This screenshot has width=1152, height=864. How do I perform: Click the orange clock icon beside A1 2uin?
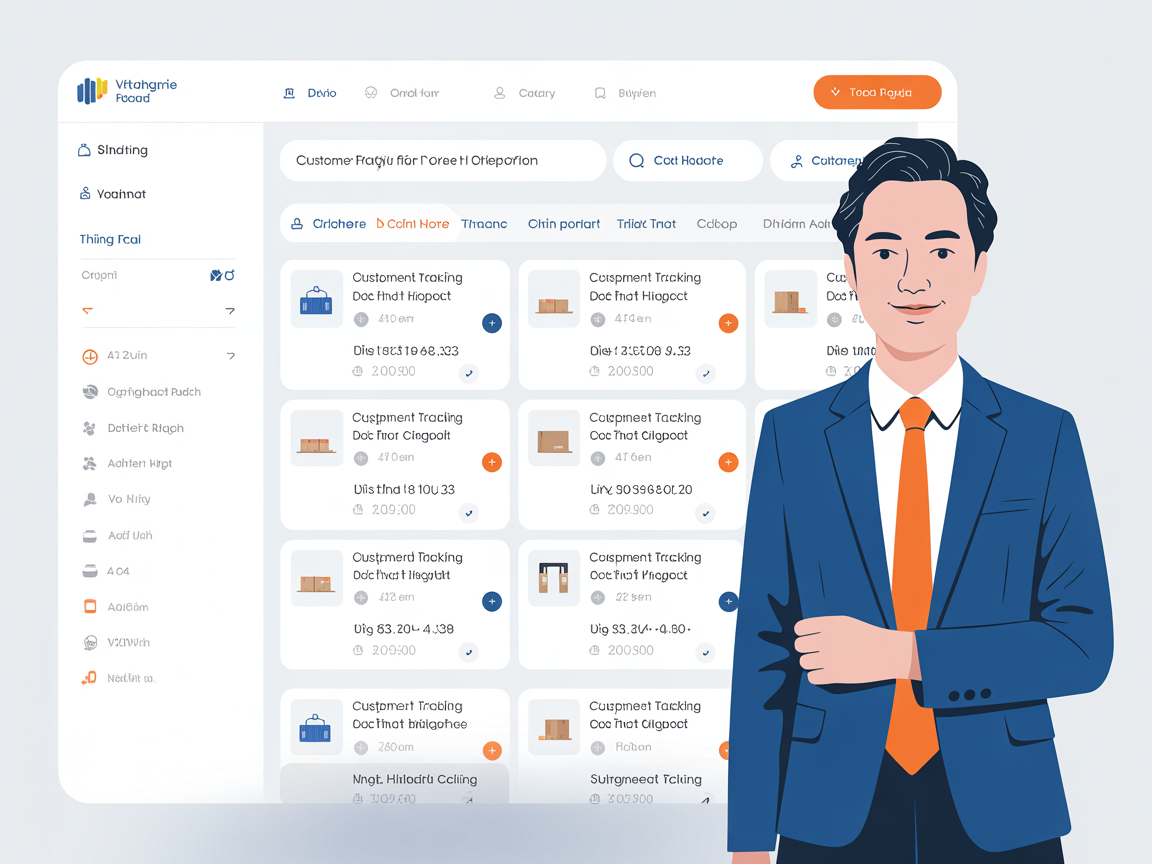coord(90,356)
